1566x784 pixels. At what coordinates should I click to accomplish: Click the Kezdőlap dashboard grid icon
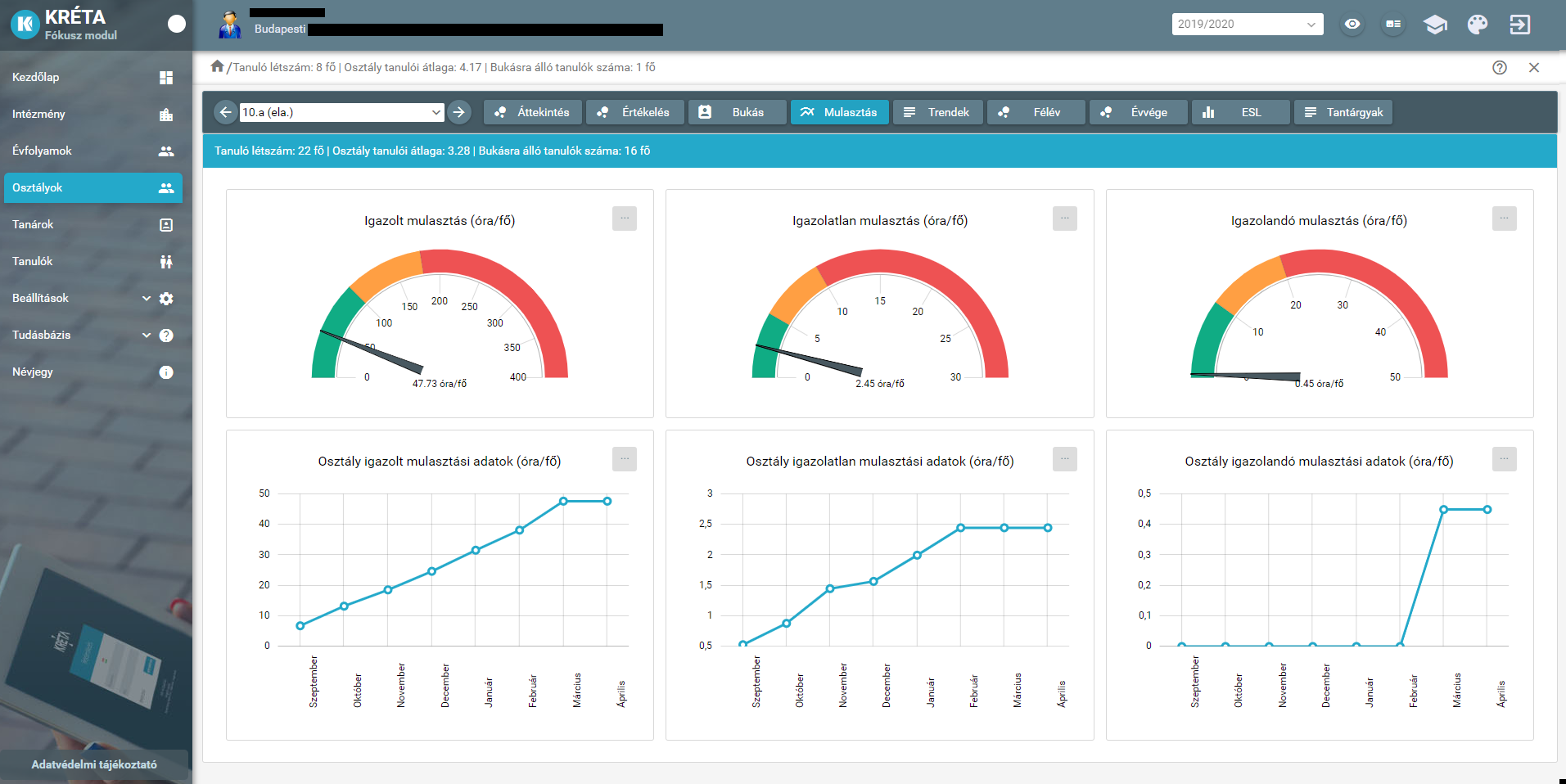(x=166, y=78)
